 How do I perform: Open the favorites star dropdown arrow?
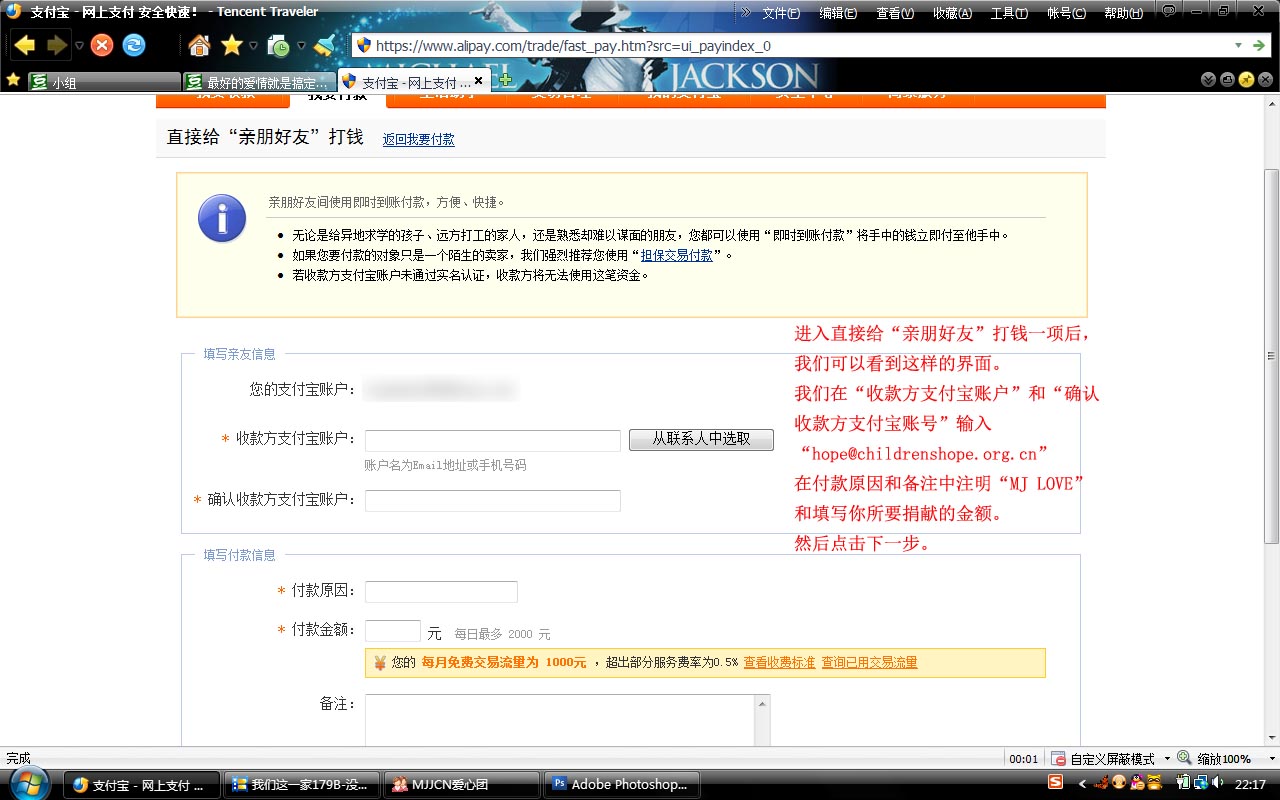click(252, 45)
